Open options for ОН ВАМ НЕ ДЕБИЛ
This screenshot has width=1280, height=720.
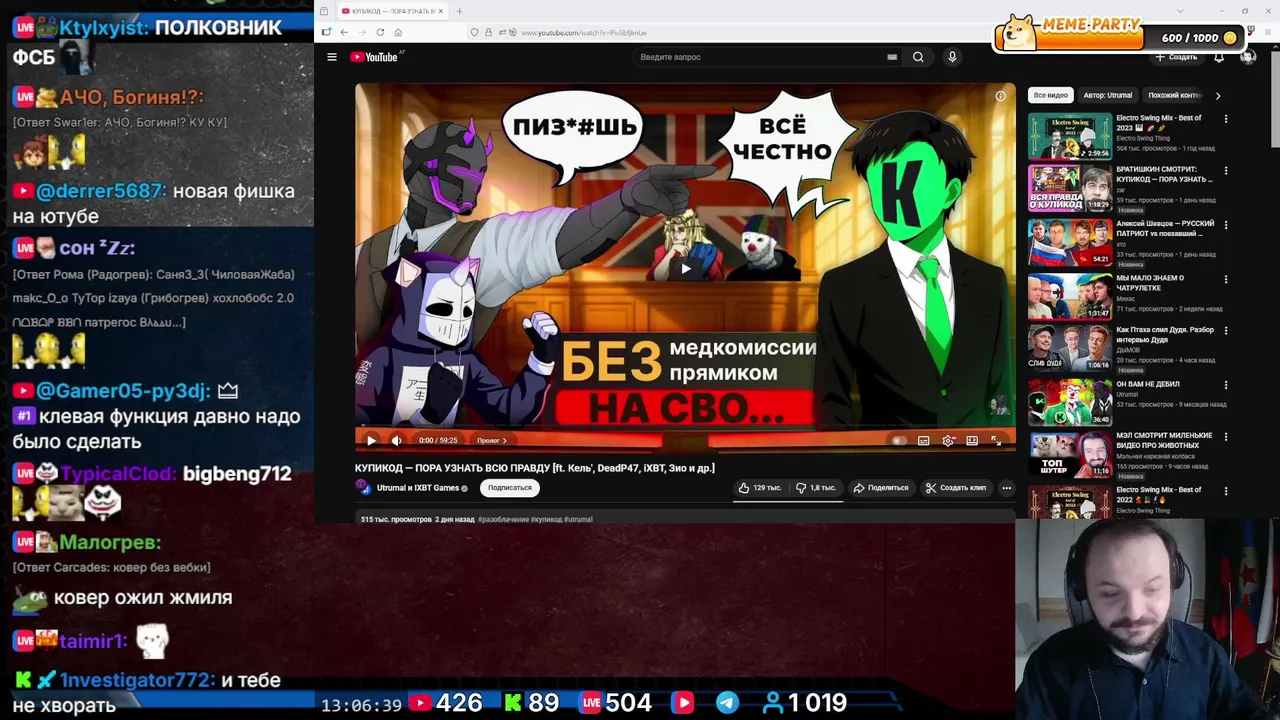tap(1226, 385)
